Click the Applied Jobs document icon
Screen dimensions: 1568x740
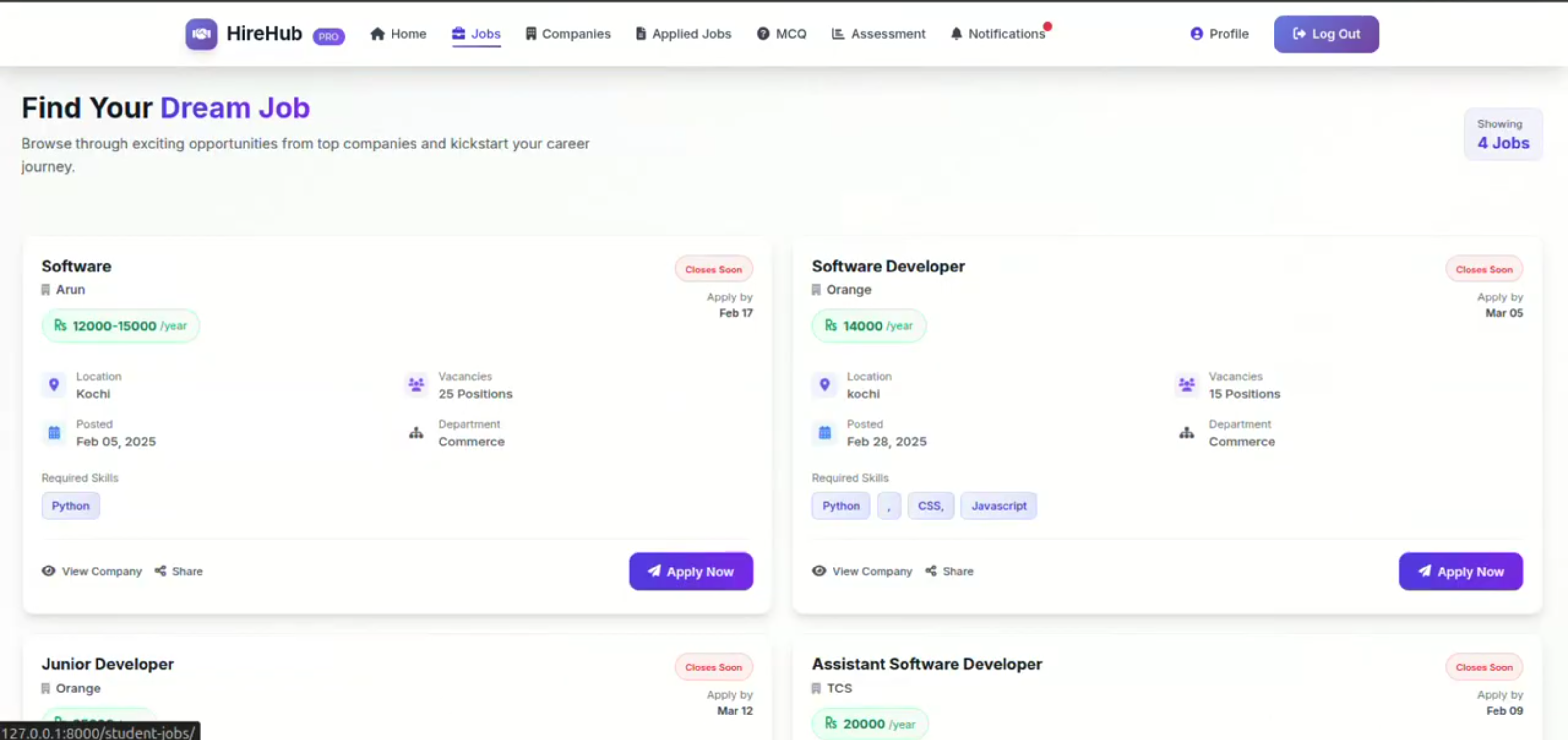pyautogui.click(x=640, y=34)
